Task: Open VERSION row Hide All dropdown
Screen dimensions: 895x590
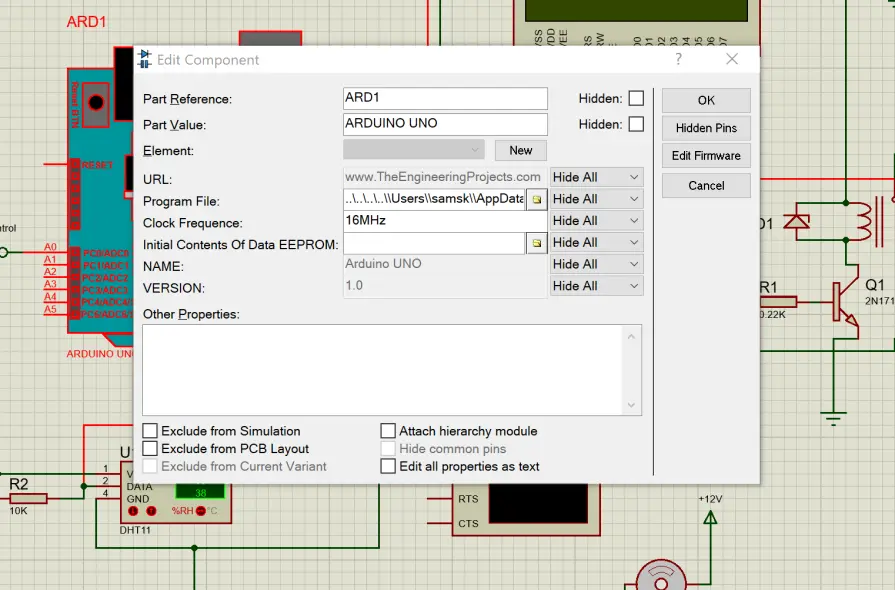Action: tap(596, 286)
